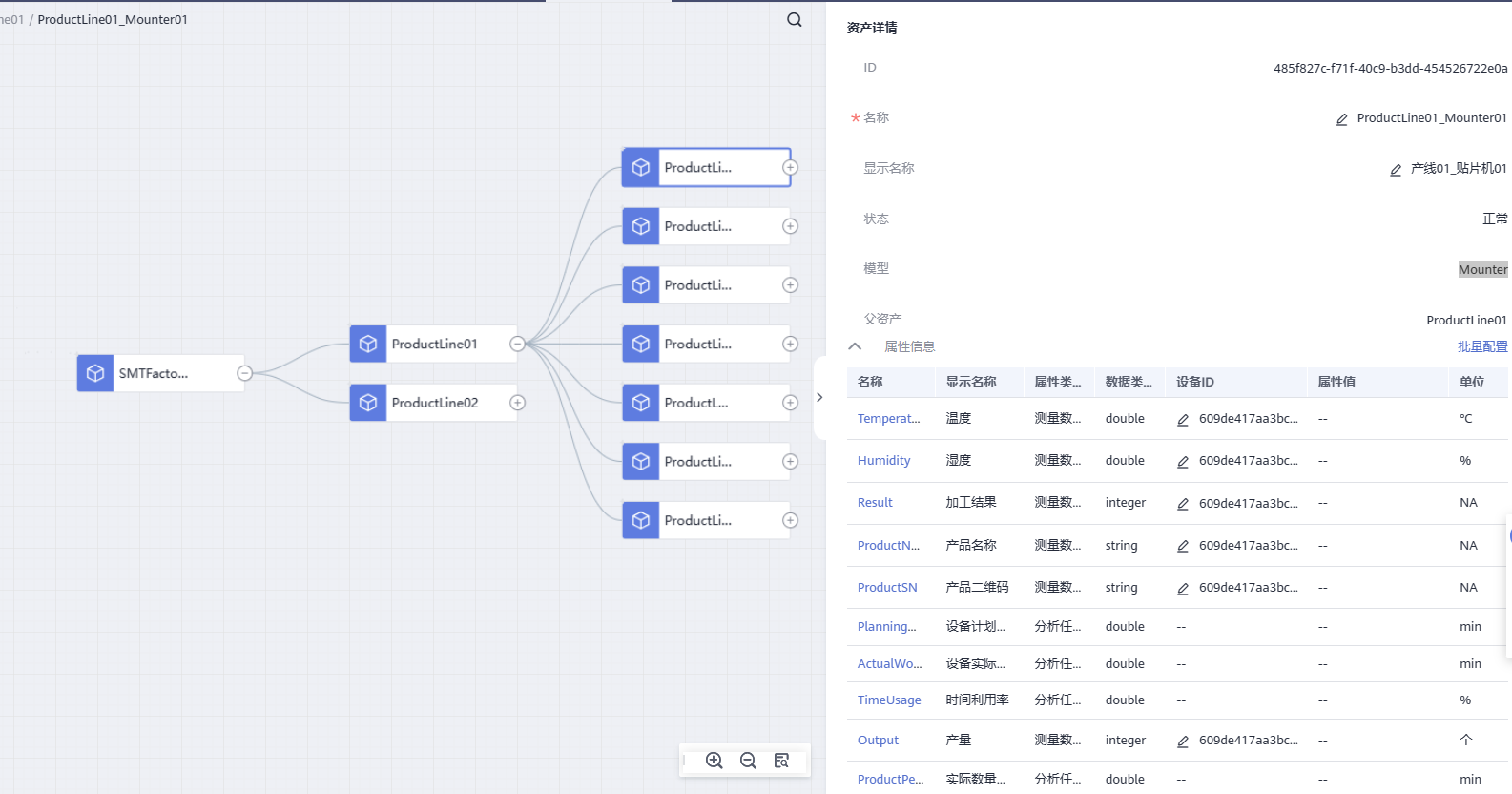Image resolution: width=1512 pixels, height=794 pixels.
Task: Click the ℃ unit in Temperature row
Action: pyautogui.click(x=1465, y=418)
